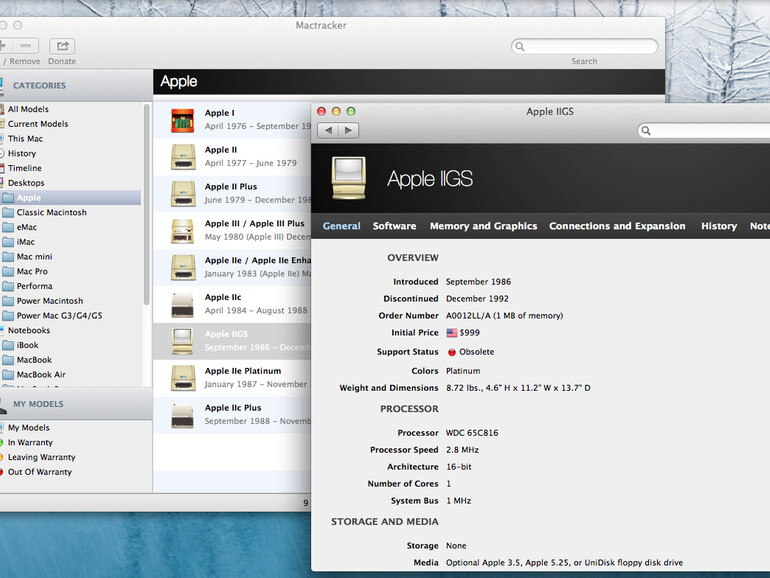Screen dimensions: 770x578
Task: Open History in Categories sidebar
Action: tap(22, 153)
